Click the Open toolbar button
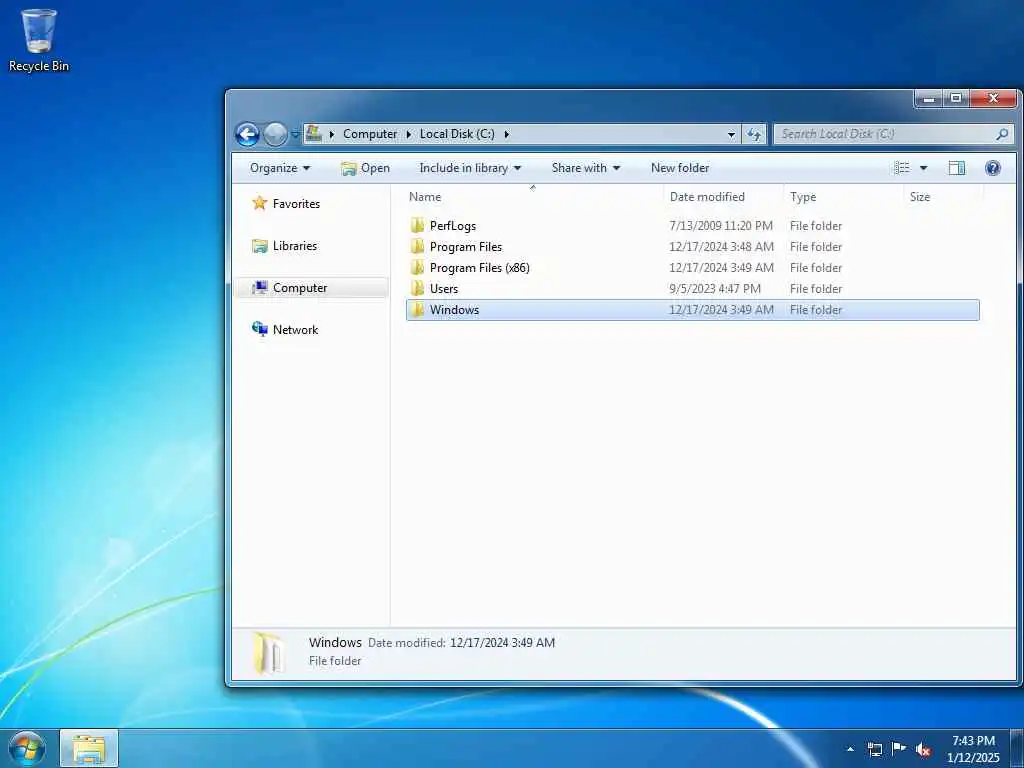 pyautogui.click(x=365, y=168)
